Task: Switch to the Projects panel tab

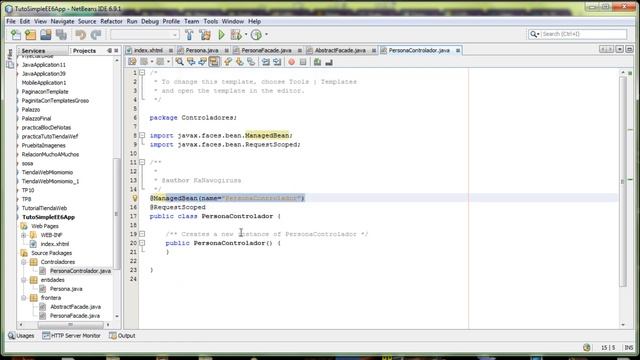Action: (x=84, y=51)
